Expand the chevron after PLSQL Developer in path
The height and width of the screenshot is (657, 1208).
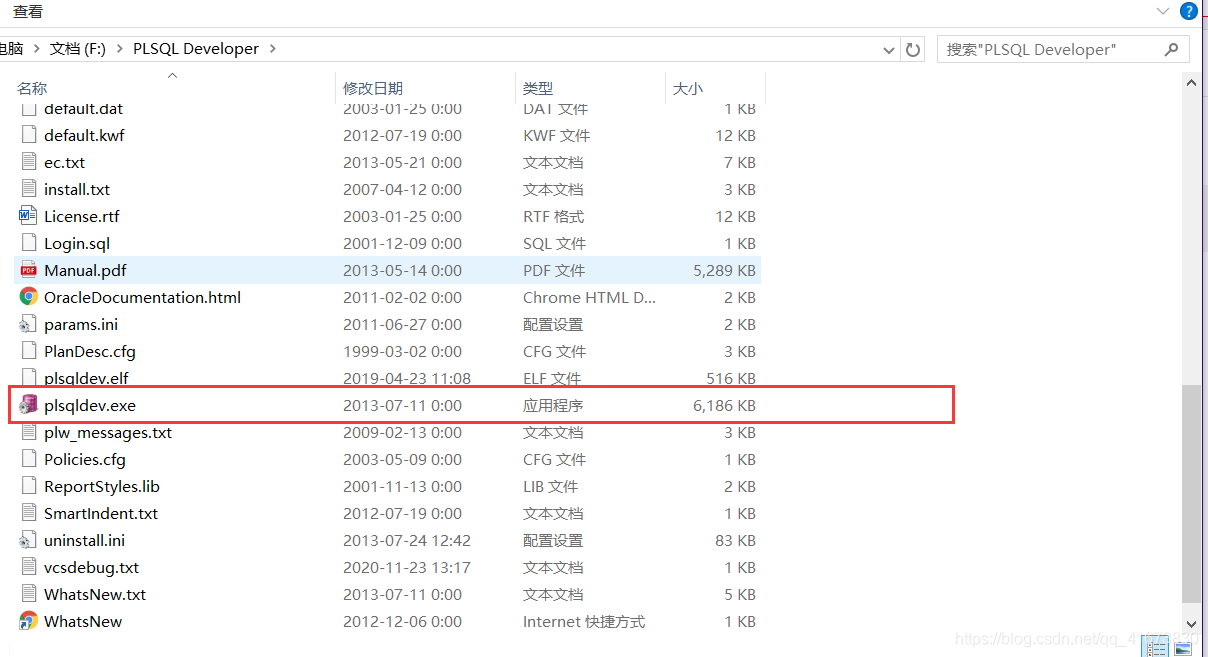pos(273,48)
